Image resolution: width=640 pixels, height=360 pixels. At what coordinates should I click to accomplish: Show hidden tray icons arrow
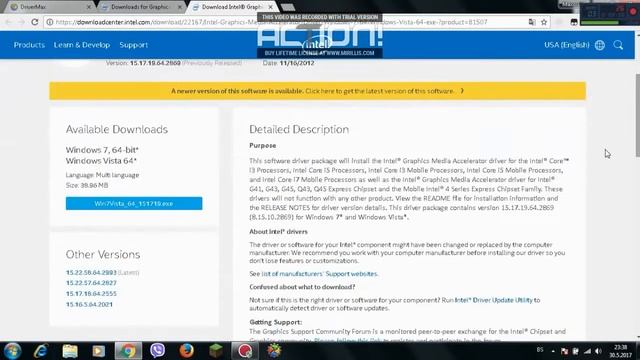553,351
